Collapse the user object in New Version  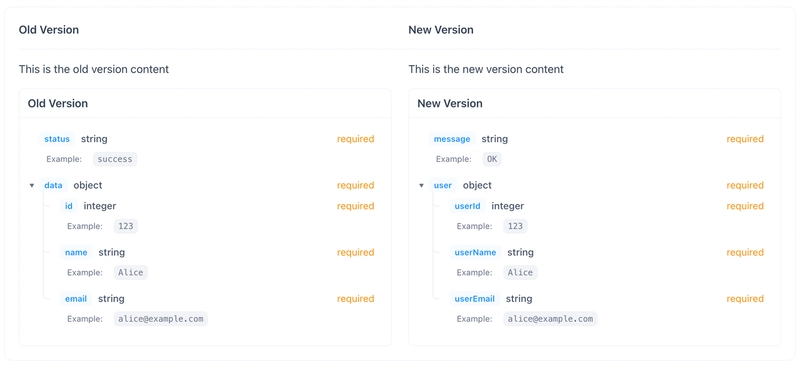421,185
